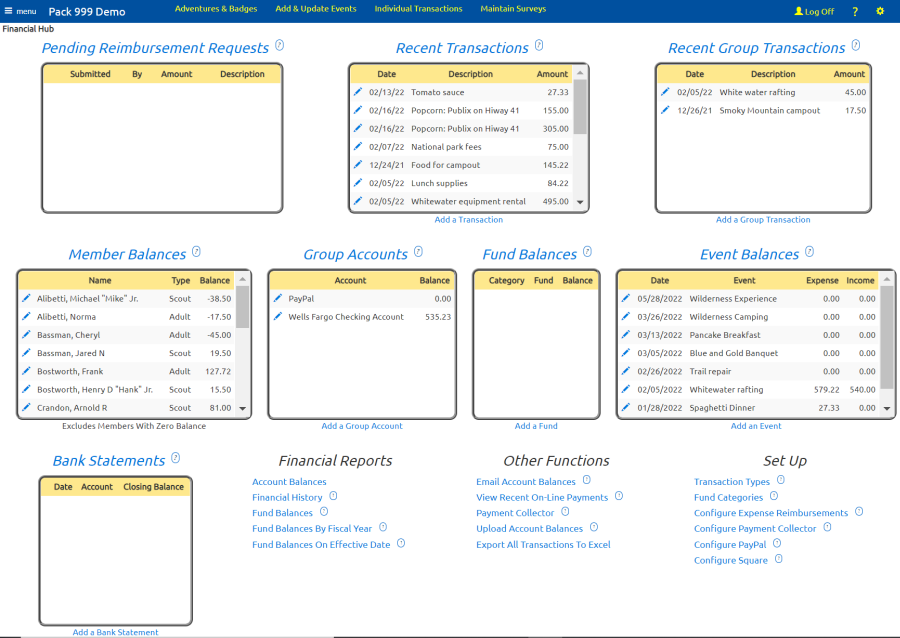Click Add a Group Account link

(362, 426)
